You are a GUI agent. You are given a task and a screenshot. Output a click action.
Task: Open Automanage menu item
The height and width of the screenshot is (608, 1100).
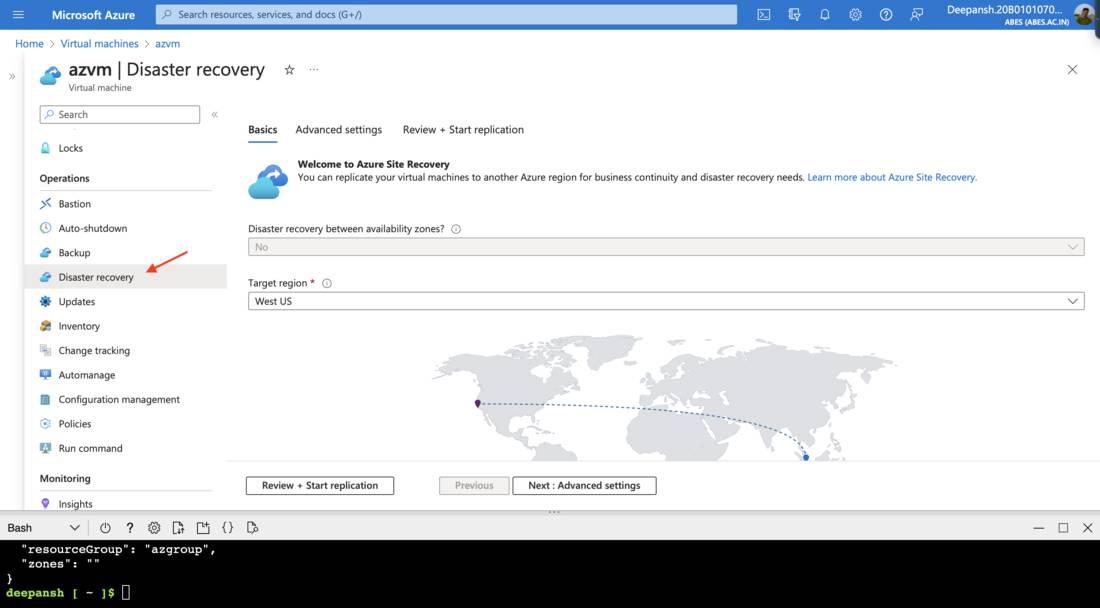(86, 375)
